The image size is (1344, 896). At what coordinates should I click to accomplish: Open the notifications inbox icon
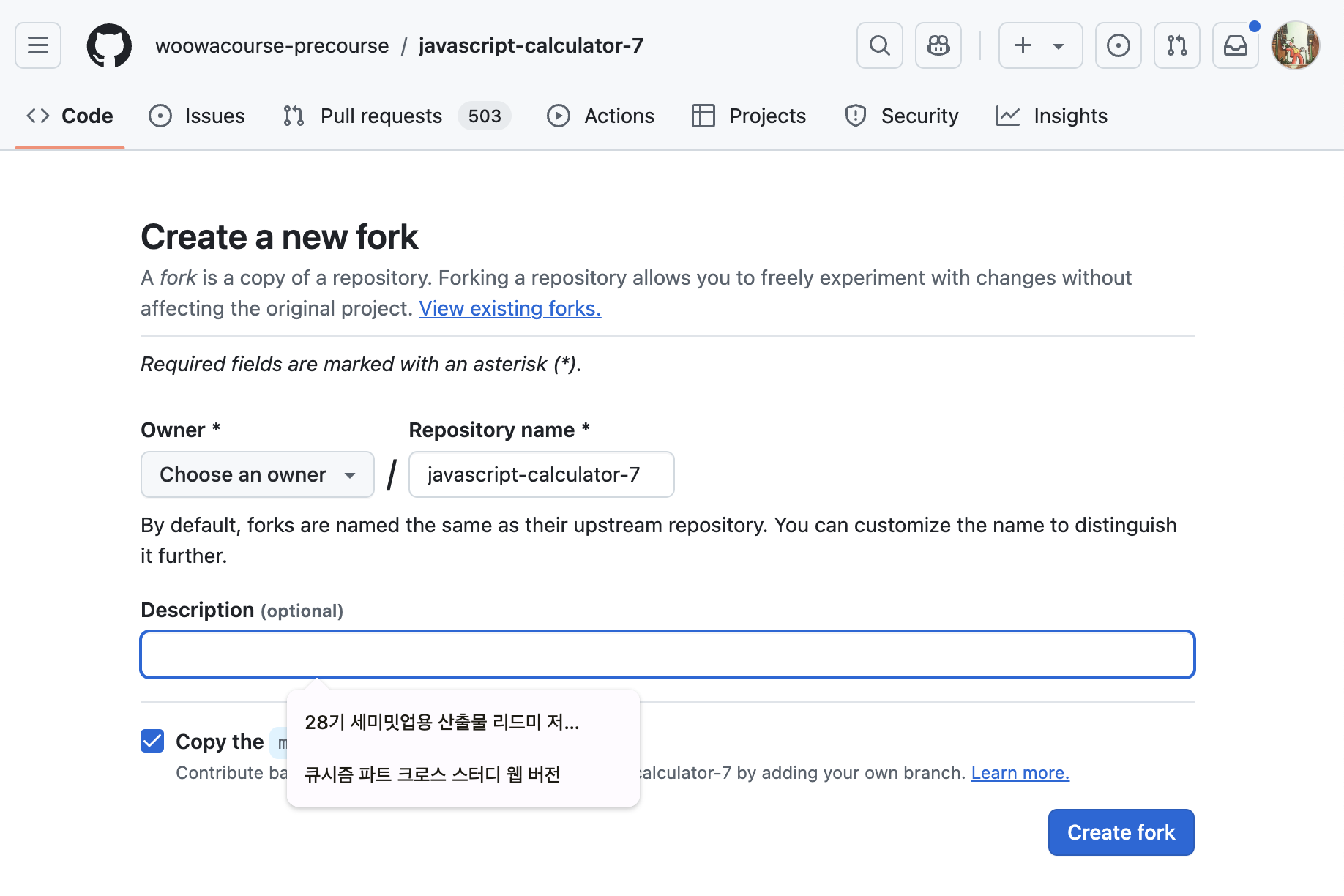tap(1236, 45)
